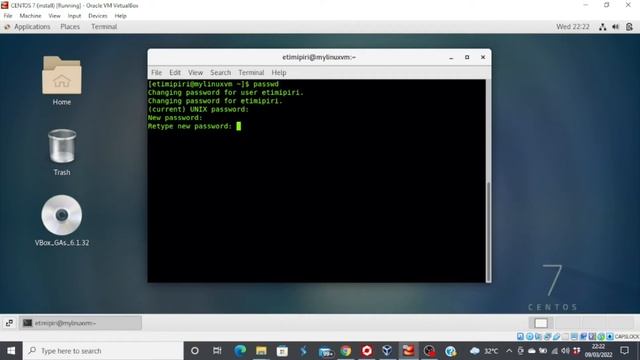Open Windows notification center icon
Screen dimensions: 640x360
tap(624, 351)
